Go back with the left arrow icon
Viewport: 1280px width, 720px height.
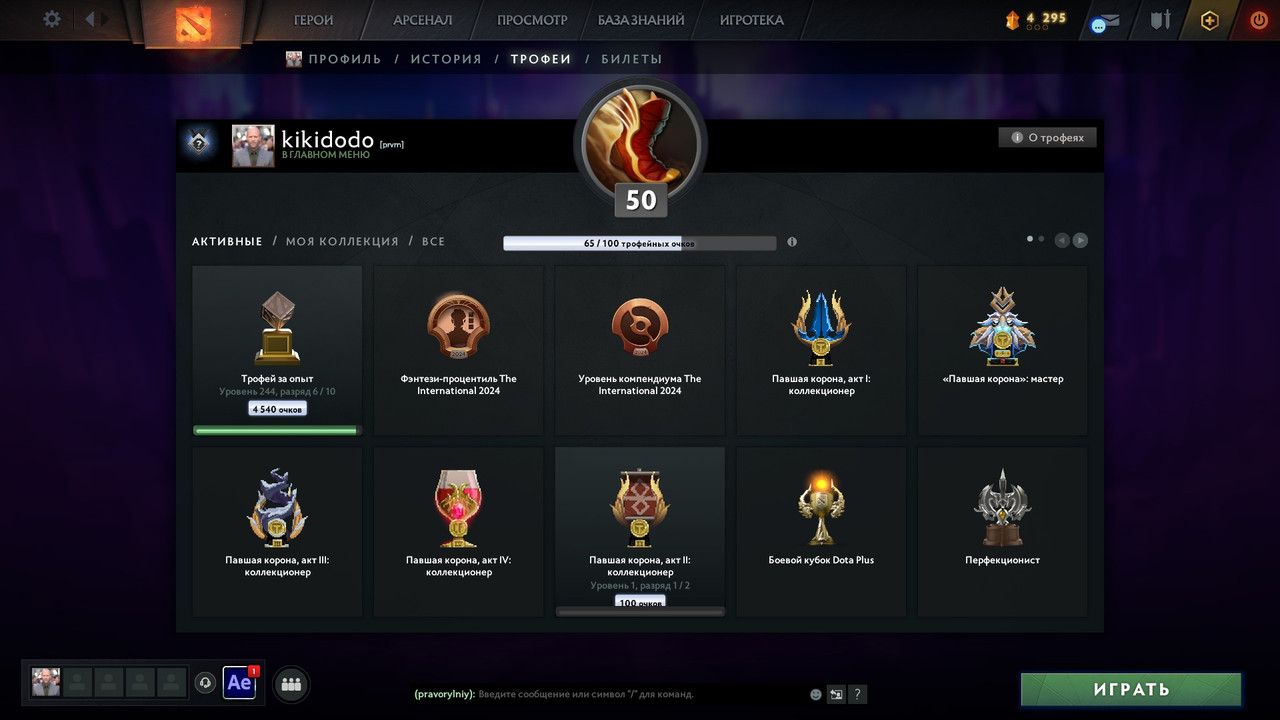[89, 19]
